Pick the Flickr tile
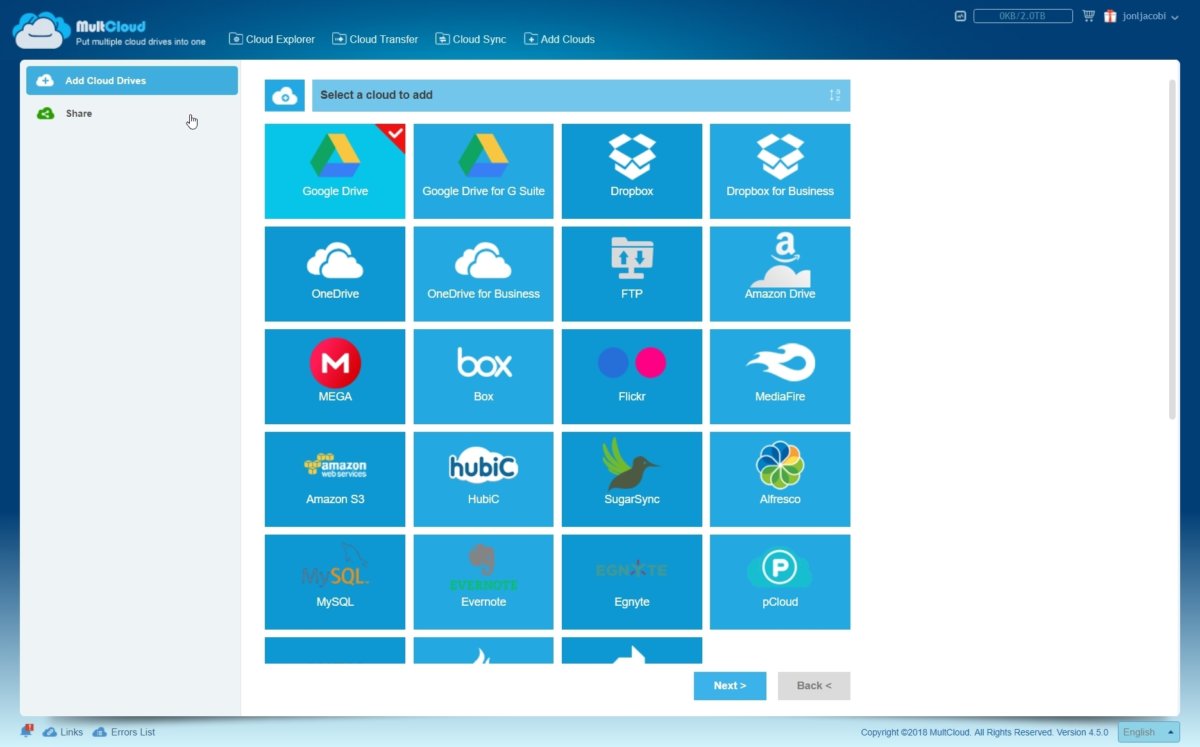 tap(632, 377)
